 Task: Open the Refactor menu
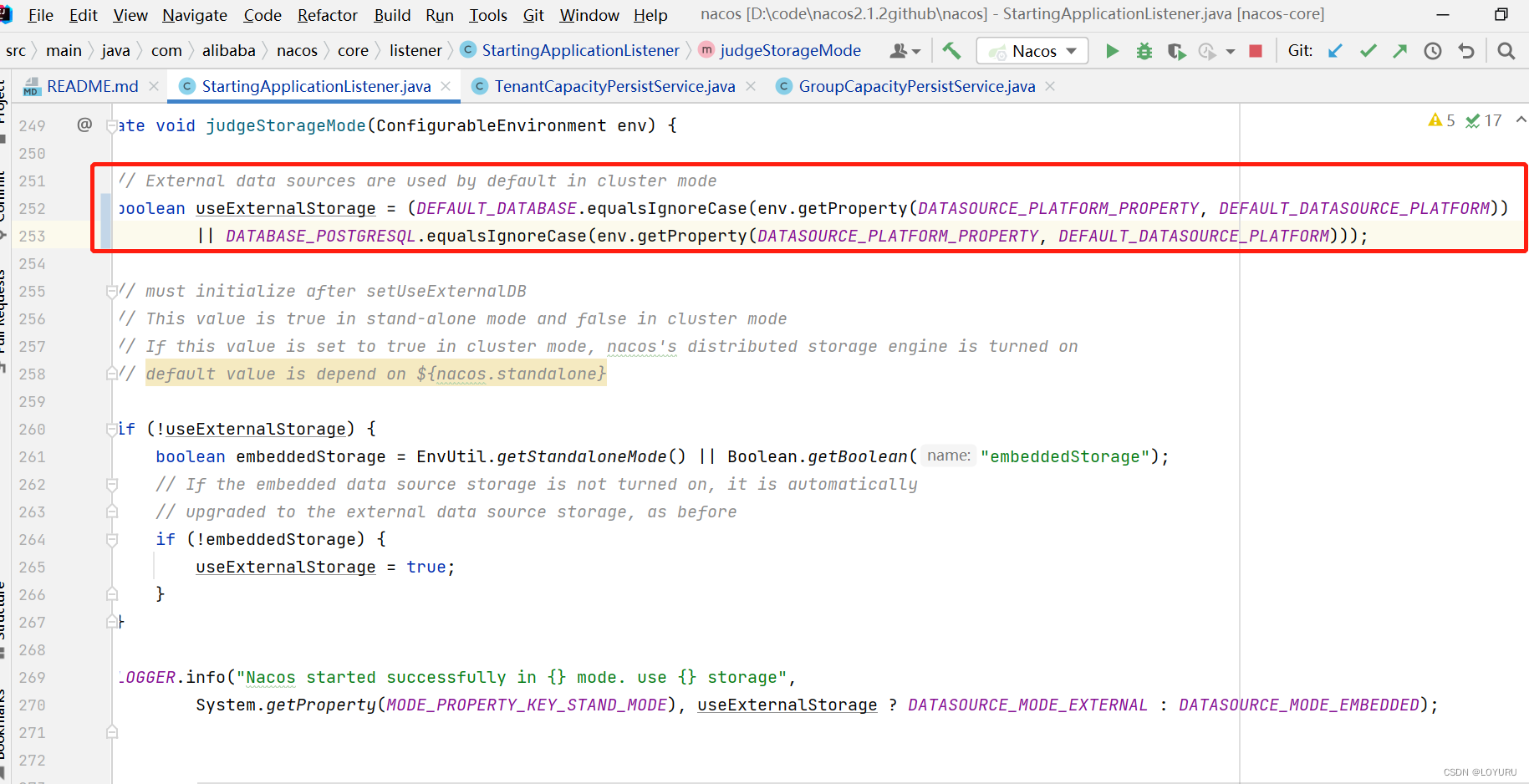pyautogui.click(x=327, y=15)
